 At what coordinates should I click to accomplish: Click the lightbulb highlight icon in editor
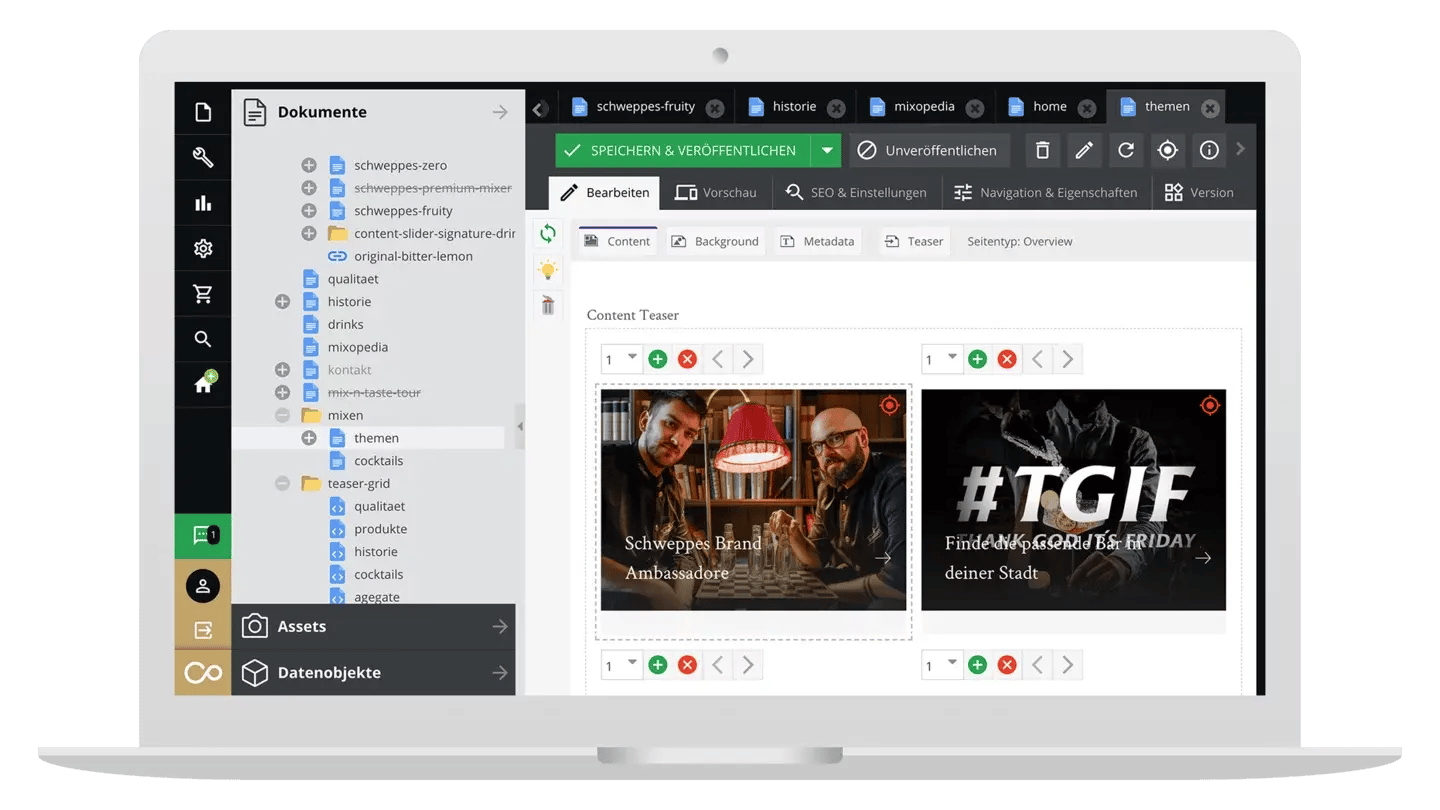[547, 270]
